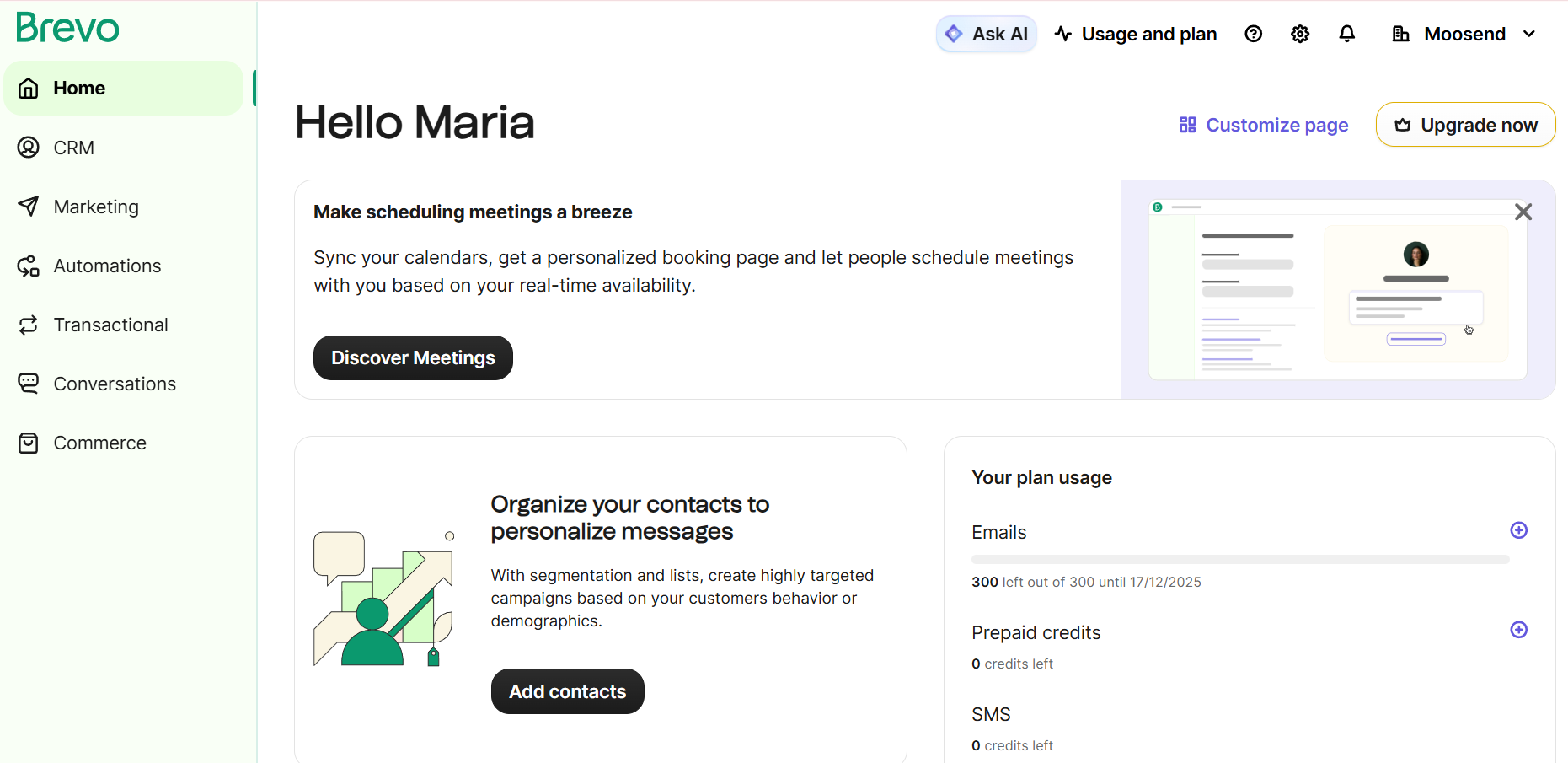Open the Marketing section
This screenshot has height=763, width=1568.
click(x=95, y=207)
